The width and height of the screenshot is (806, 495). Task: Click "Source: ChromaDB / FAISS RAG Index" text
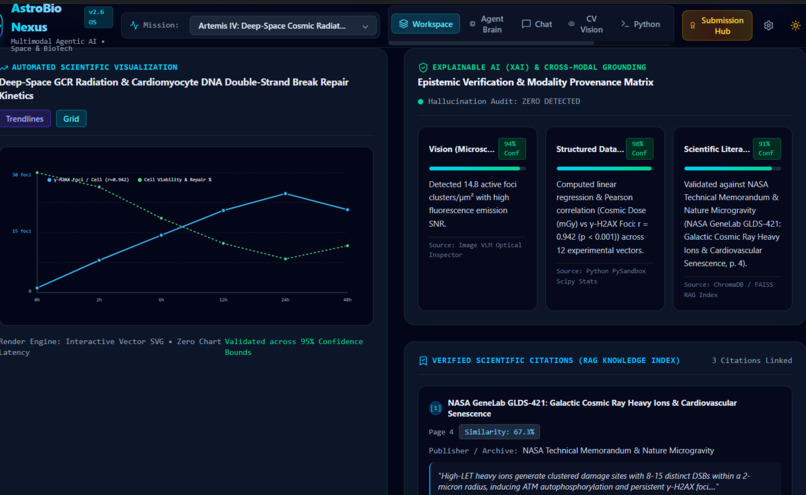(728, 289)
